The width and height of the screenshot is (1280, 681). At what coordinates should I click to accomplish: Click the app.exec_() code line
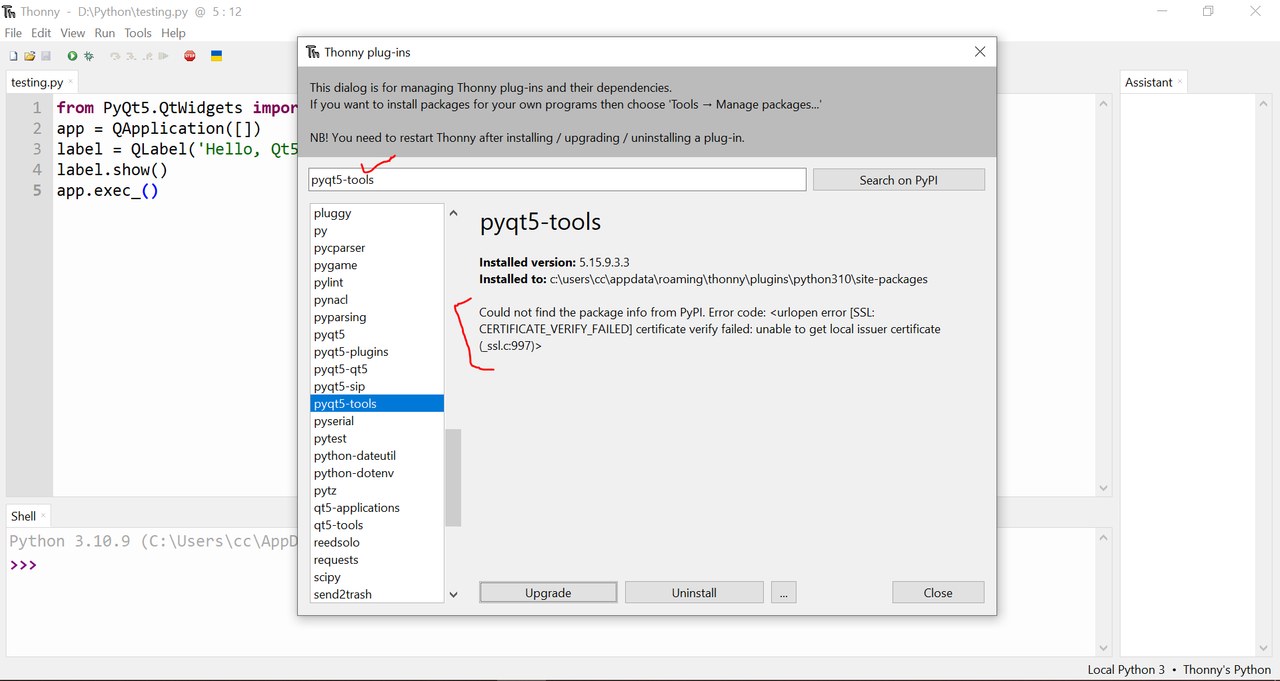pyautogui.click(x=107, y=191)
